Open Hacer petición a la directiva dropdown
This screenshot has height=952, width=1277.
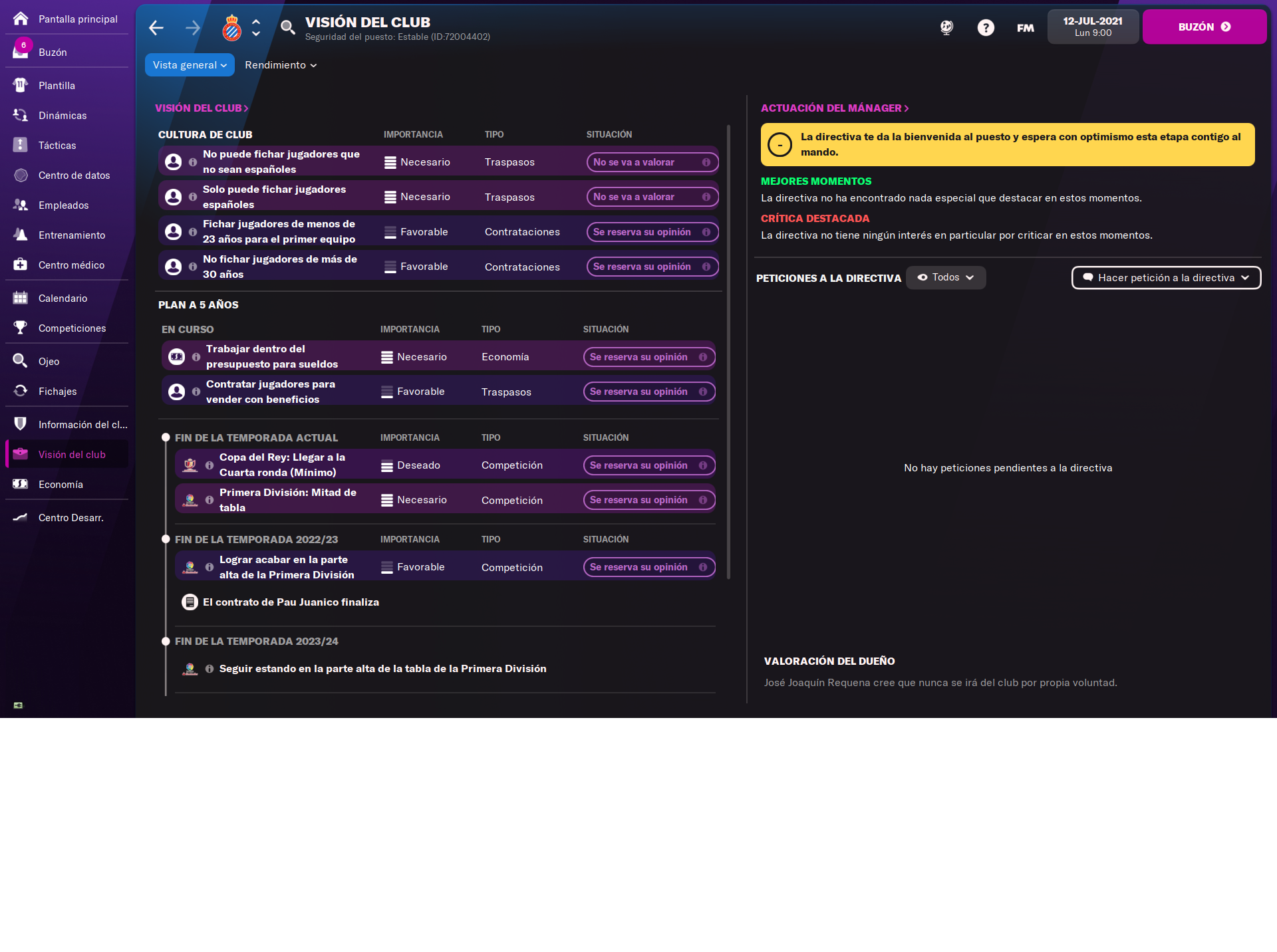[1166, 278]
